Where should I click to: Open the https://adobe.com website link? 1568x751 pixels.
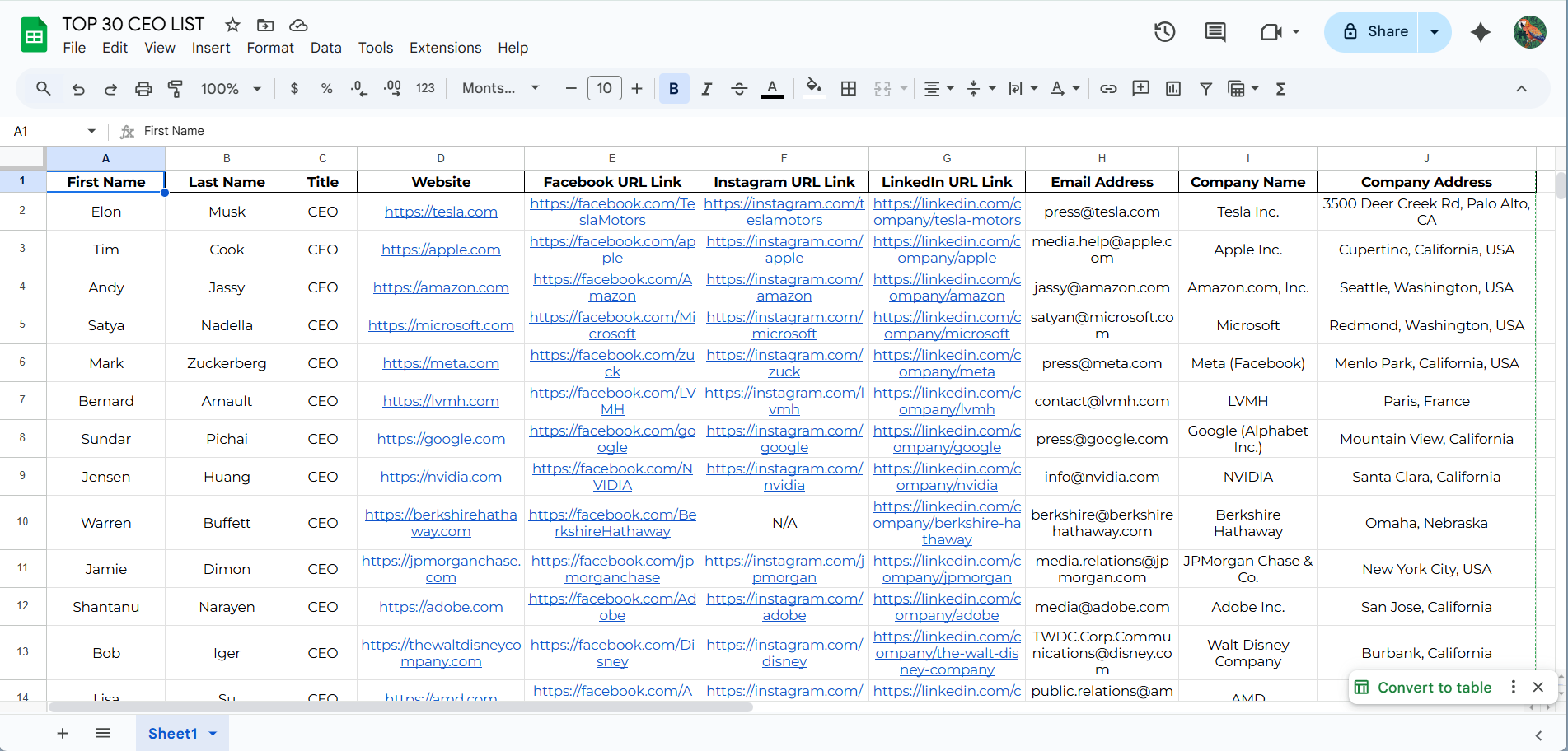point(441,607)
